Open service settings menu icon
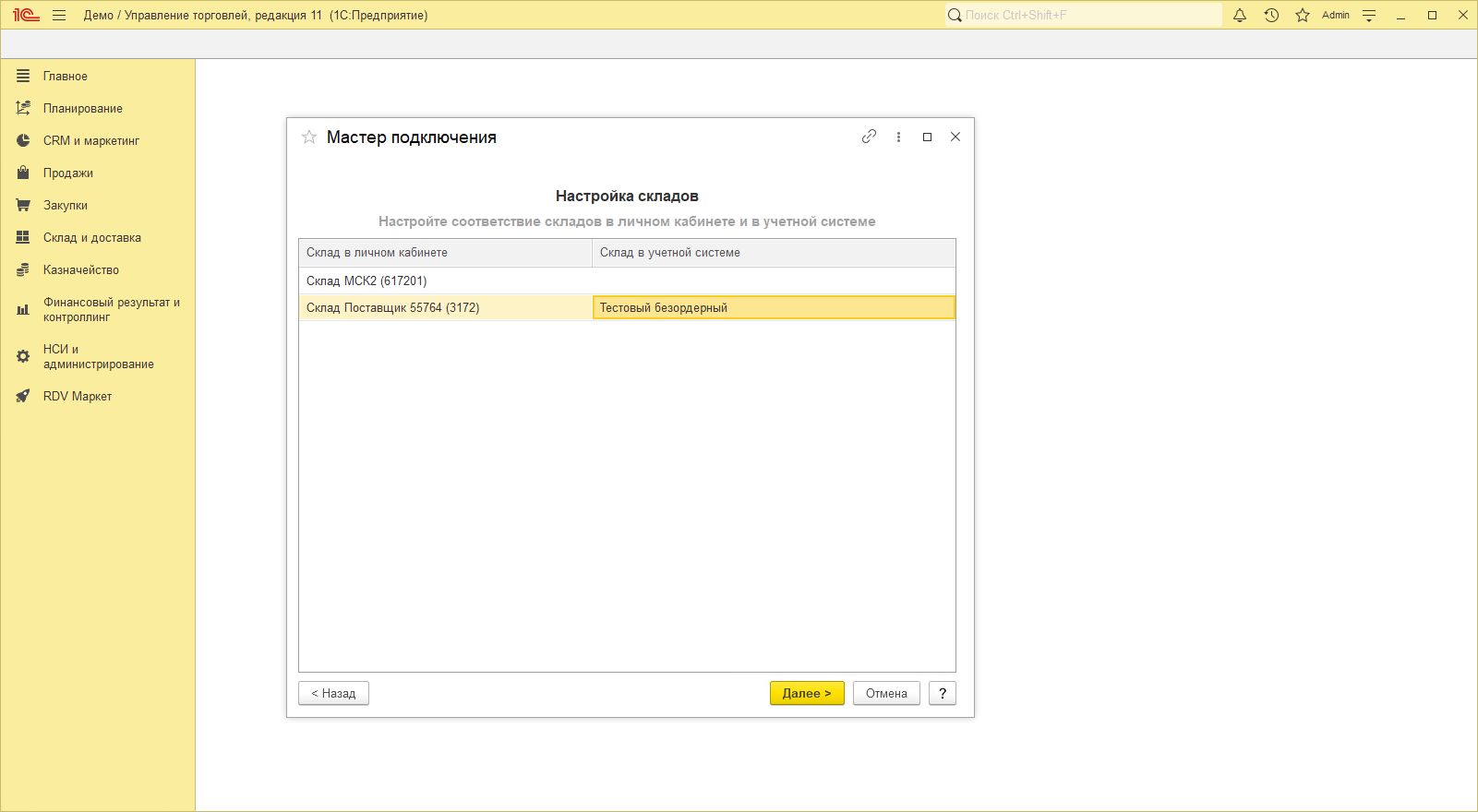The height and width of the screenshot is (812, 1478). coord(1369,15)
